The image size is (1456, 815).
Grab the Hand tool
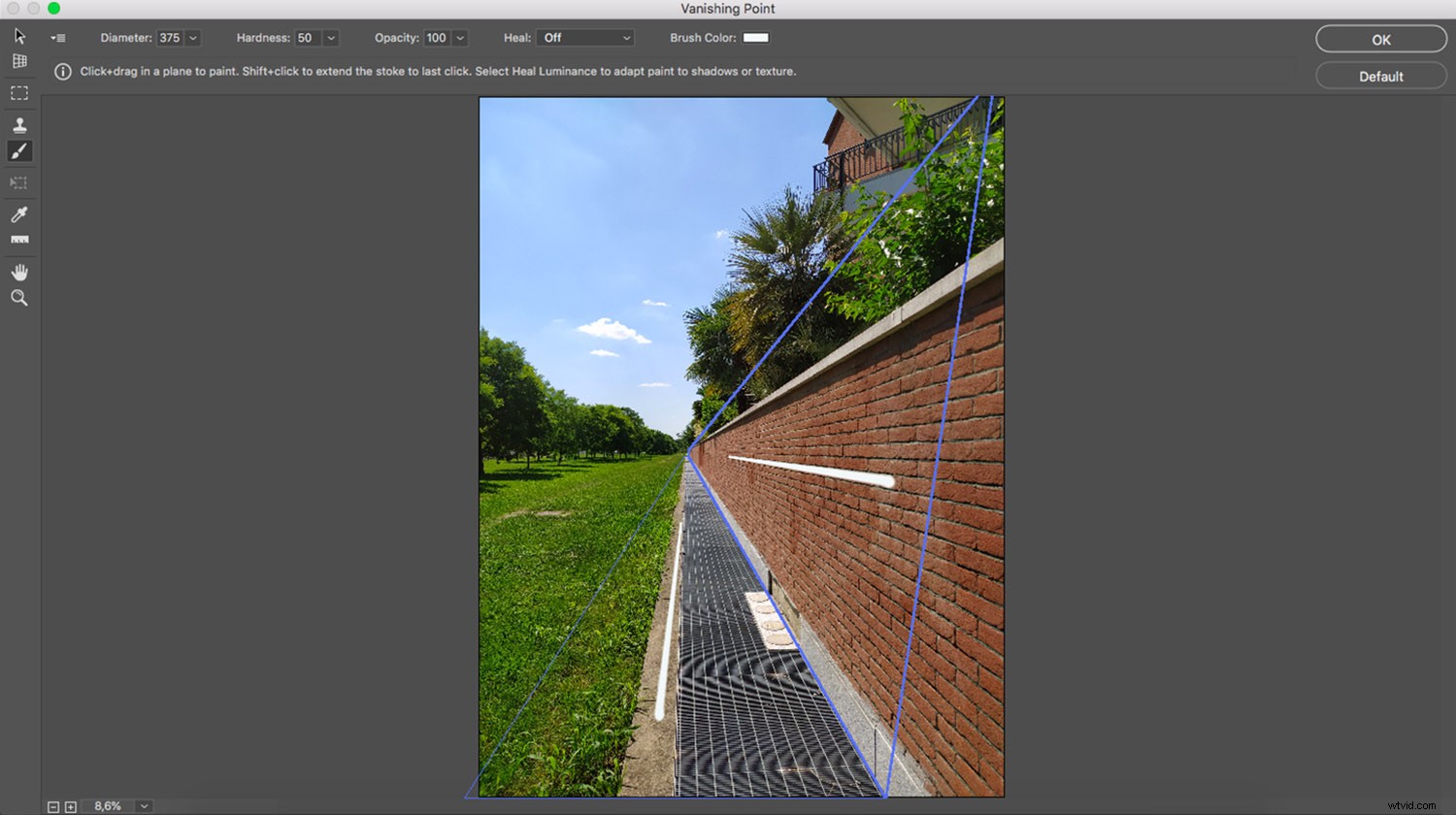[19, 272]
